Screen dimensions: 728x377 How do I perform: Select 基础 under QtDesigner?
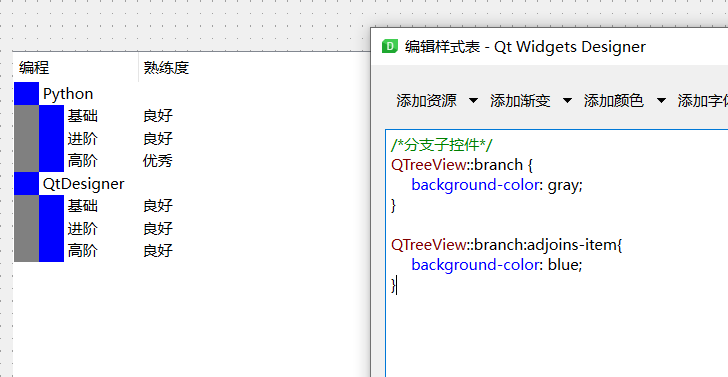[x=83, y=206]
